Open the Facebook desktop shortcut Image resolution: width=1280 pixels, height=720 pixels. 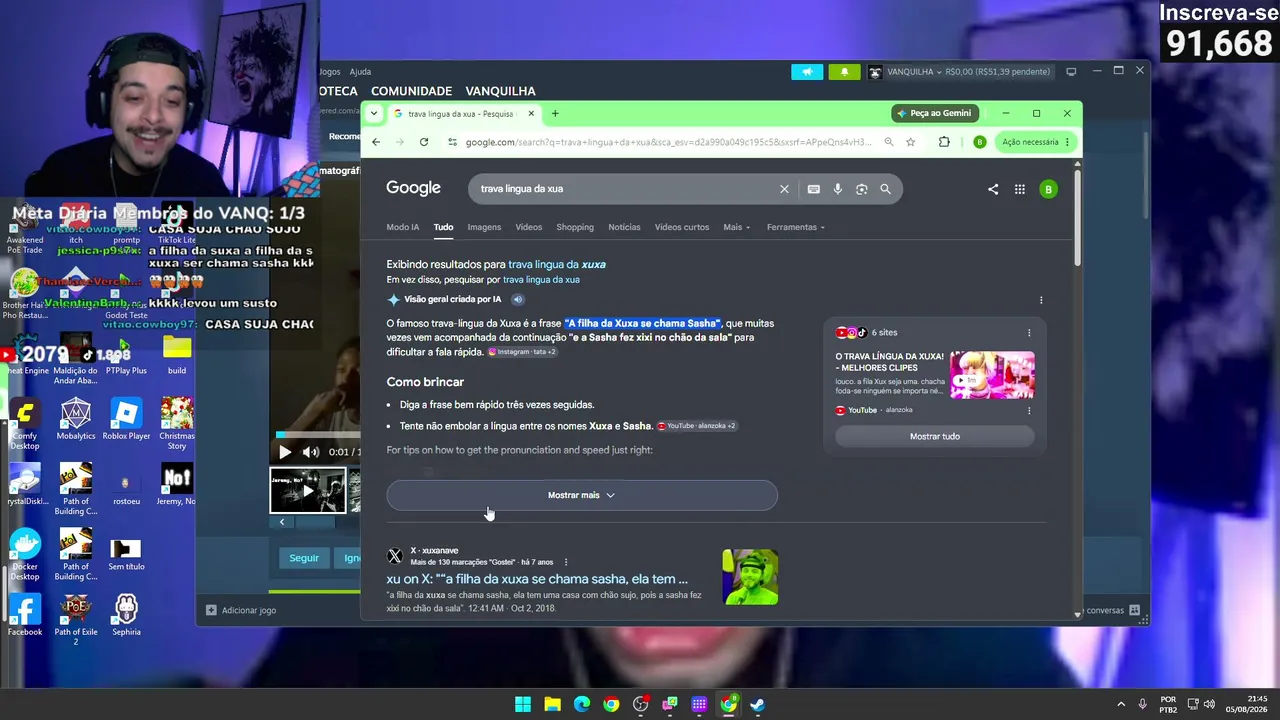[25, 615]
